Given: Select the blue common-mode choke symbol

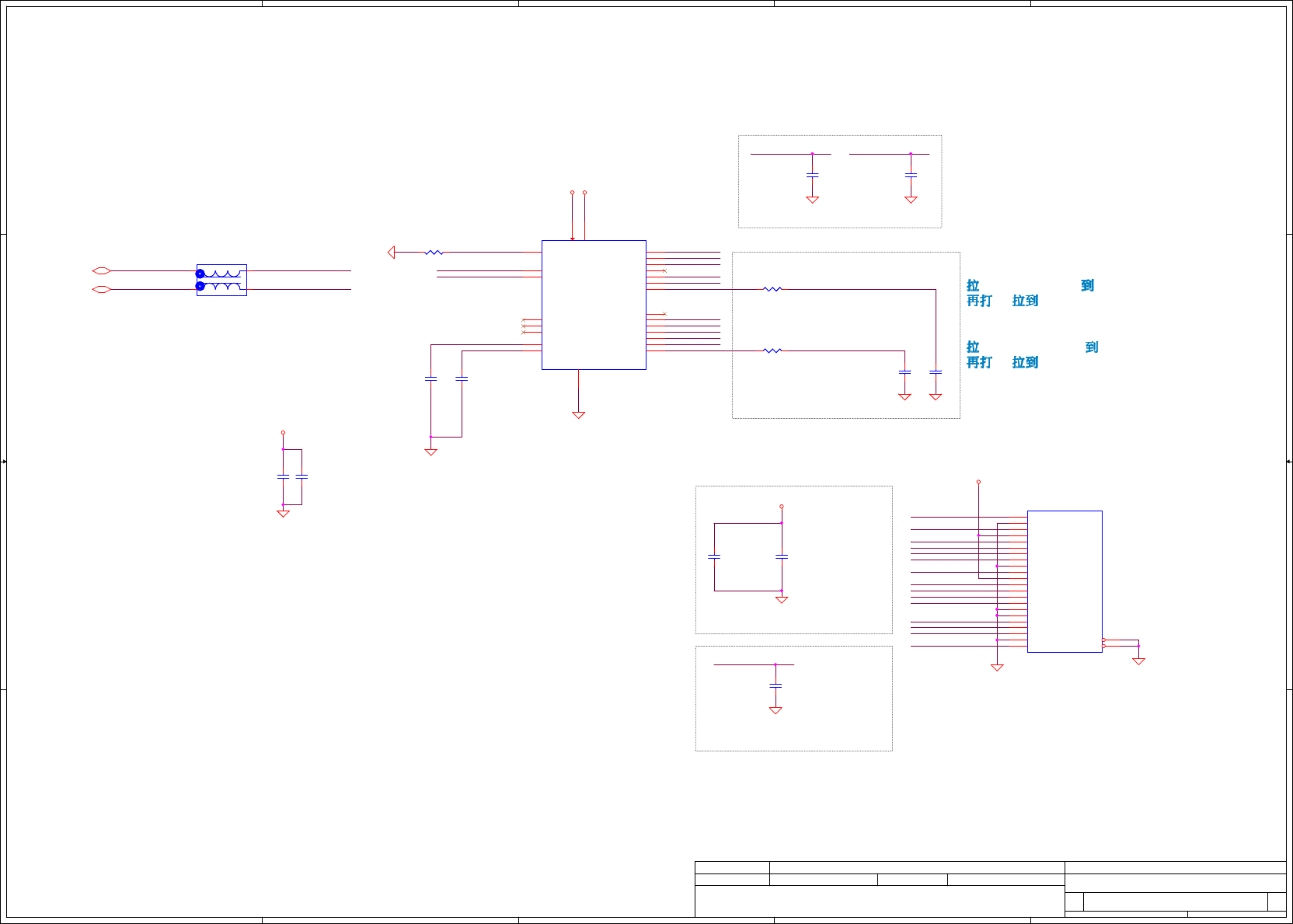Looking at the screenshot, I should click(x=221, y=280).
